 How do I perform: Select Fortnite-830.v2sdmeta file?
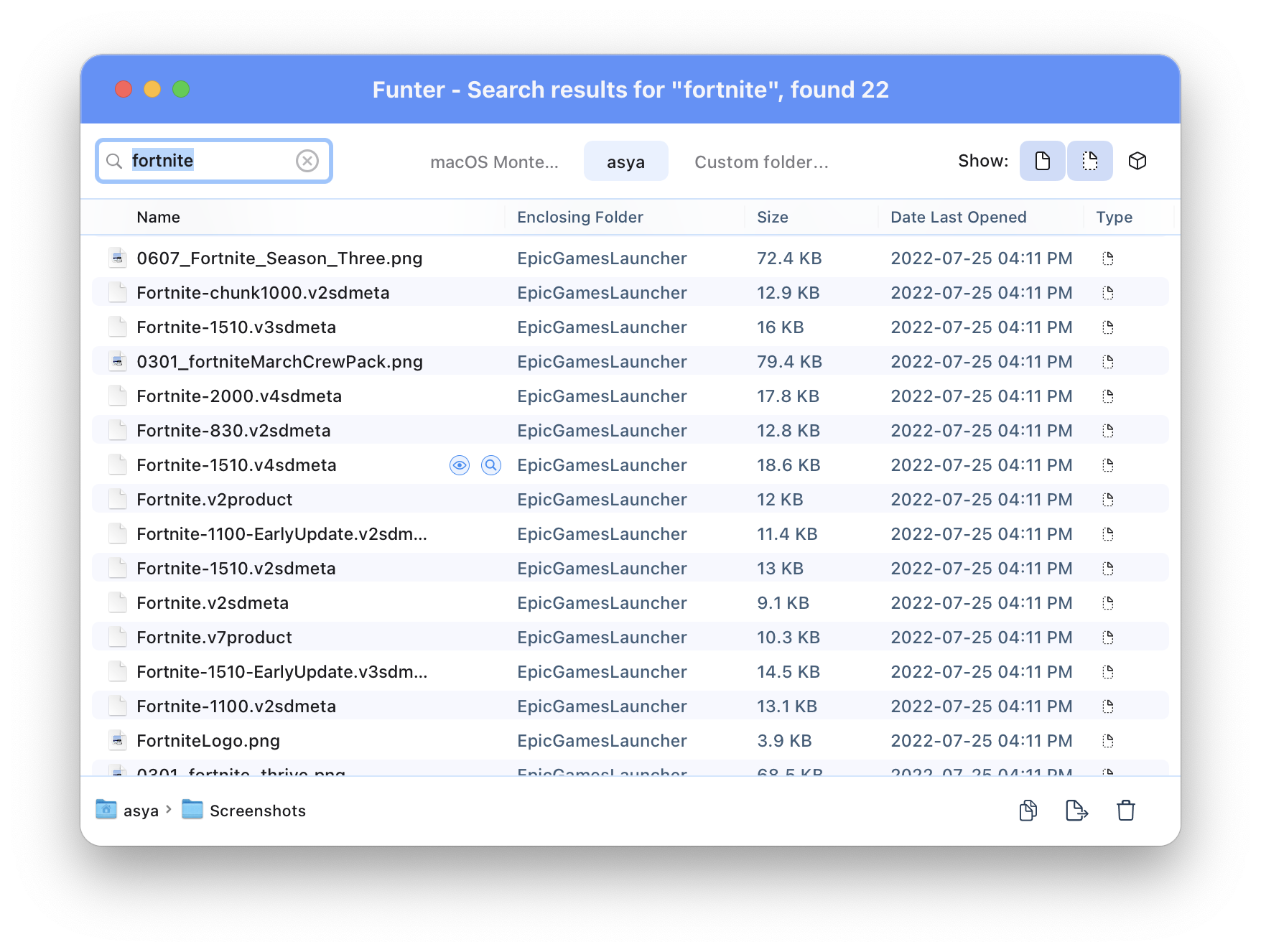tap(233, 431)
